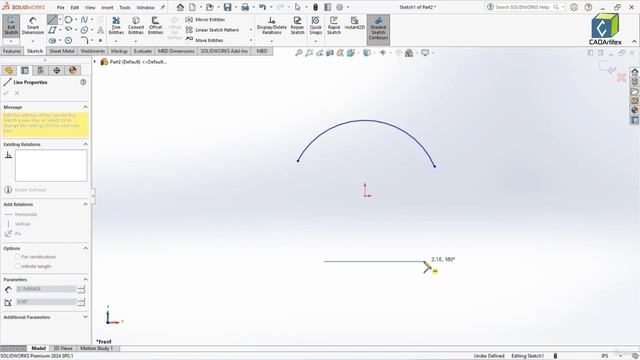Collapse the Existing Relations section
Screen dimensions: 640x360
pos(85,144)
